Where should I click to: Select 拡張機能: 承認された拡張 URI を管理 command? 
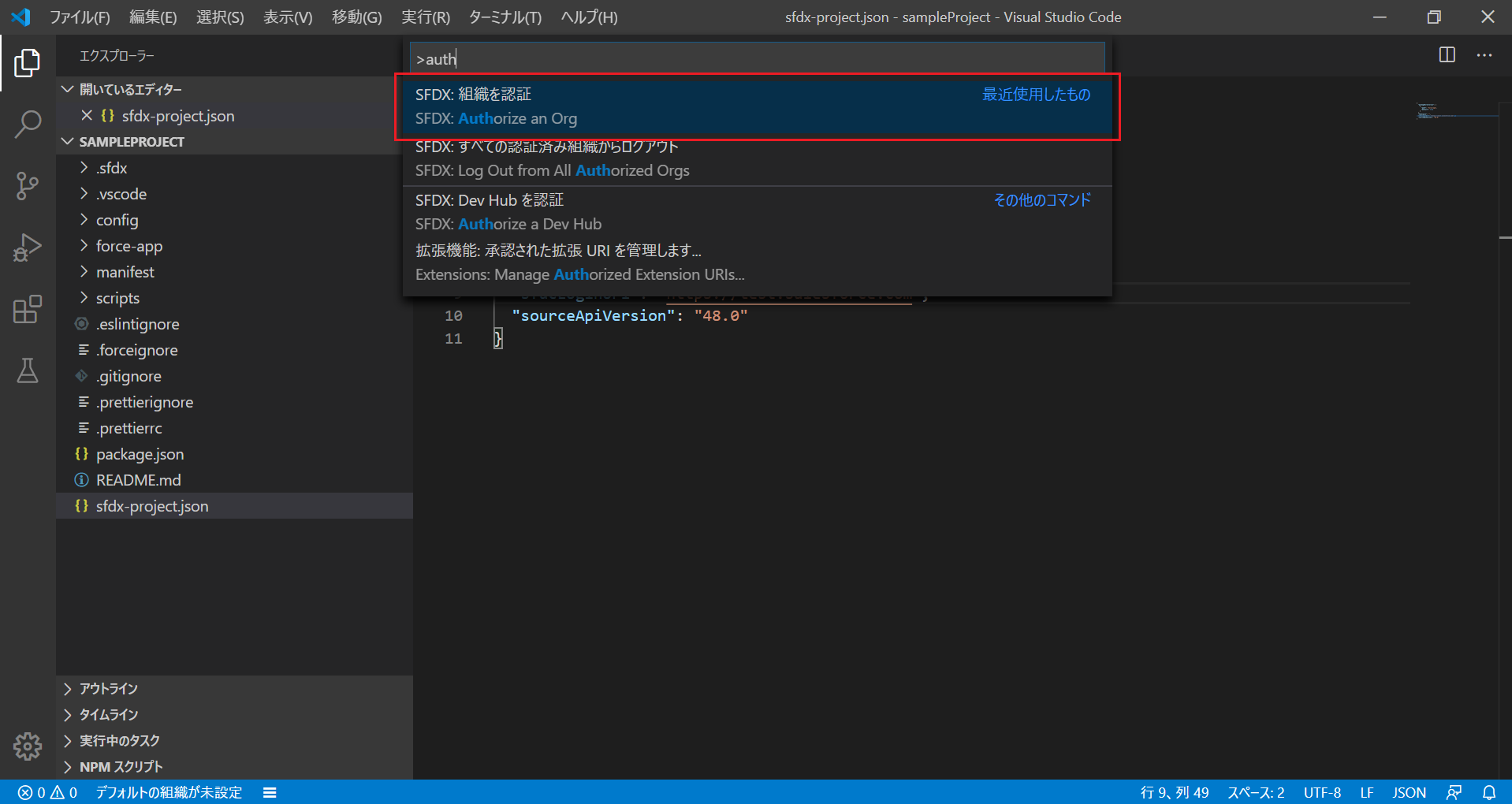click(757, 262)
